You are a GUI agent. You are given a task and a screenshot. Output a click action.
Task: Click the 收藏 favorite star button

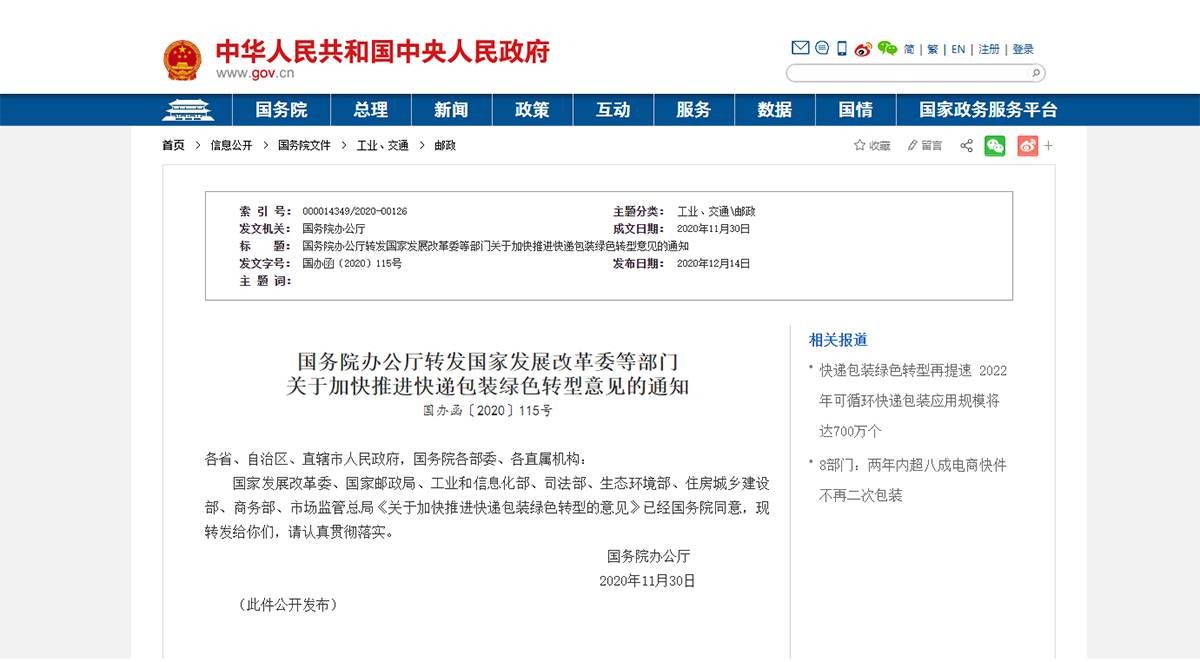[872, 146]
